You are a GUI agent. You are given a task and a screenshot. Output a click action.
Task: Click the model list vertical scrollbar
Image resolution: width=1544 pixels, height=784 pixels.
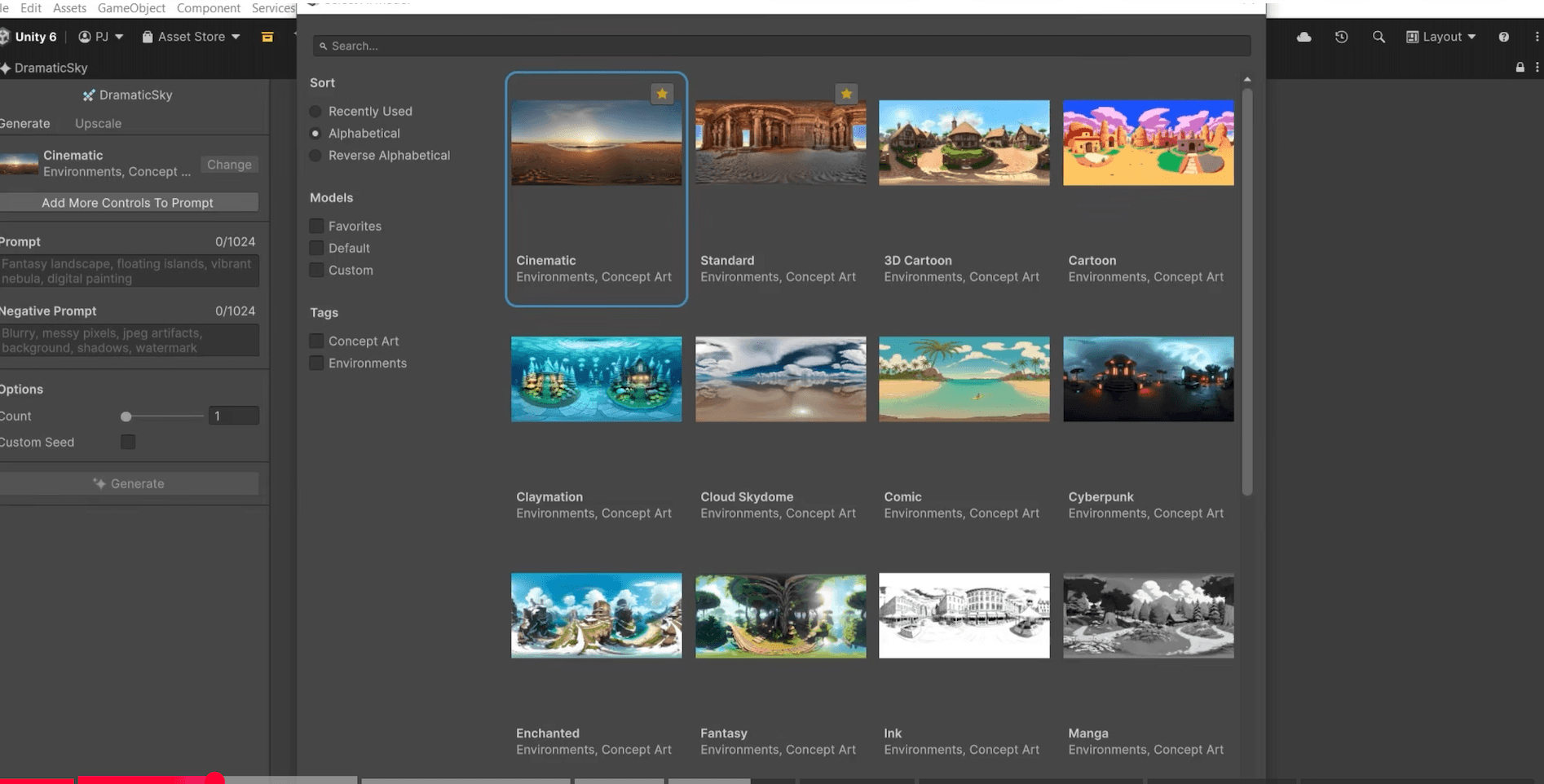(1247, 291)
